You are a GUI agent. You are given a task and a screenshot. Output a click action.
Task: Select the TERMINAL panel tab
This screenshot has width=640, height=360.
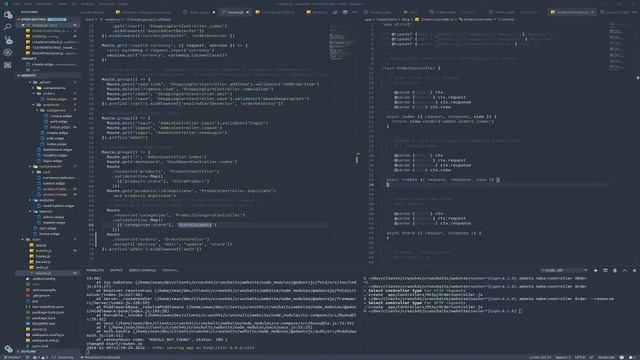pos(169,270)
